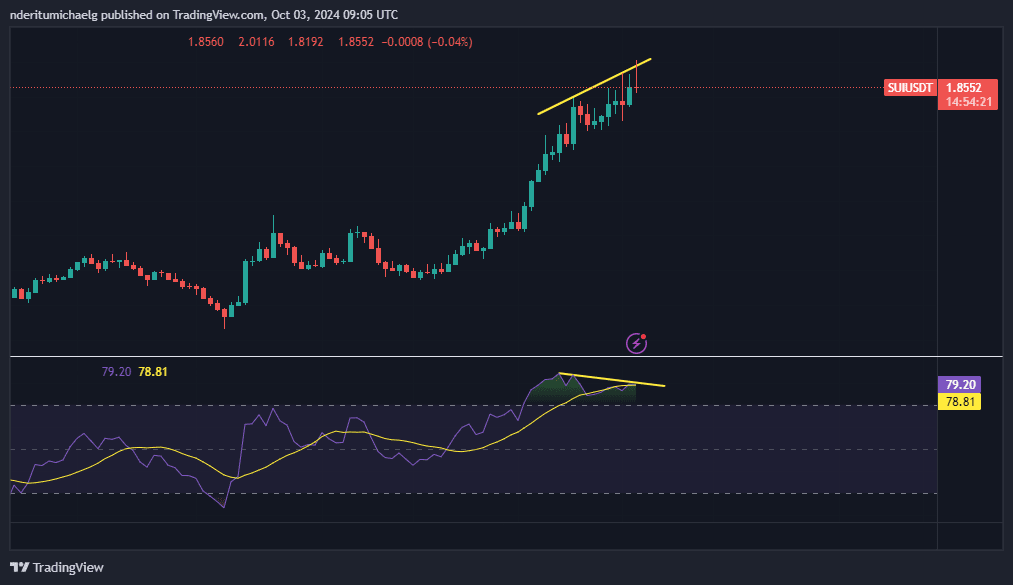Click the TradingView logo at bottom left
1013x585 pixels.
click(x=57, y=568)
